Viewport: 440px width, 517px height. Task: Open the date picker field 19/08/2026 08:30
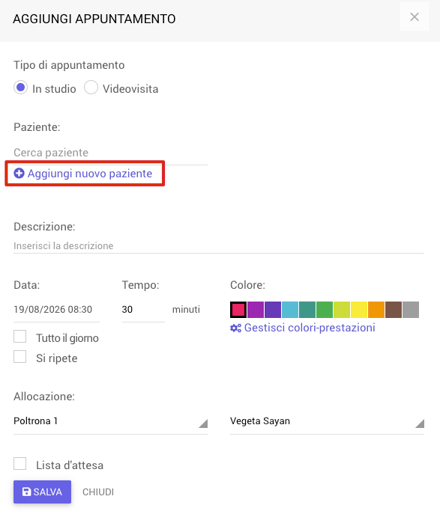click(x=56, y=310)
